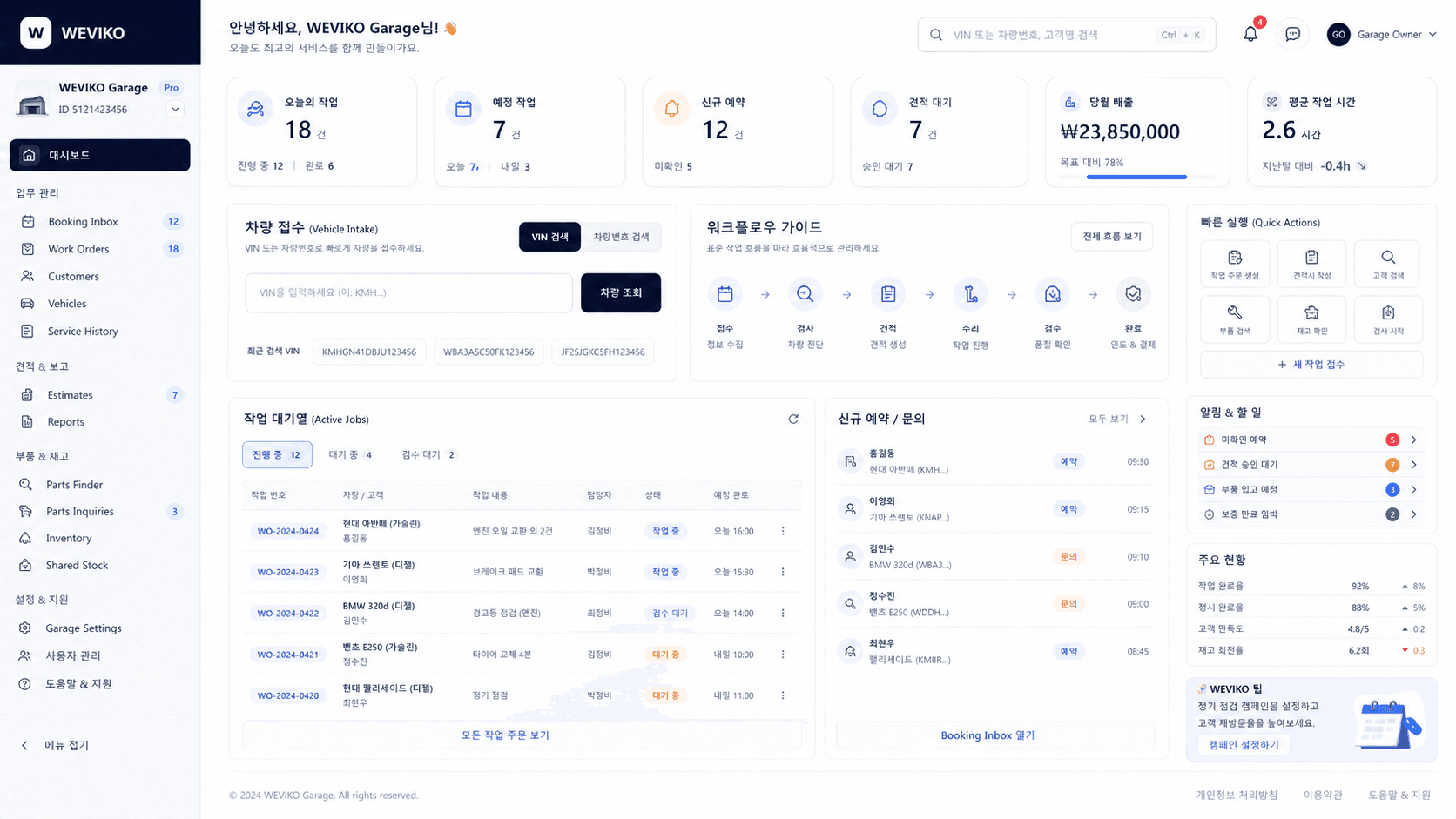The height and width of the screenshot is (819, 1456).
Task: Go to Work Orders in the sidebar
Action: [99, 249]
